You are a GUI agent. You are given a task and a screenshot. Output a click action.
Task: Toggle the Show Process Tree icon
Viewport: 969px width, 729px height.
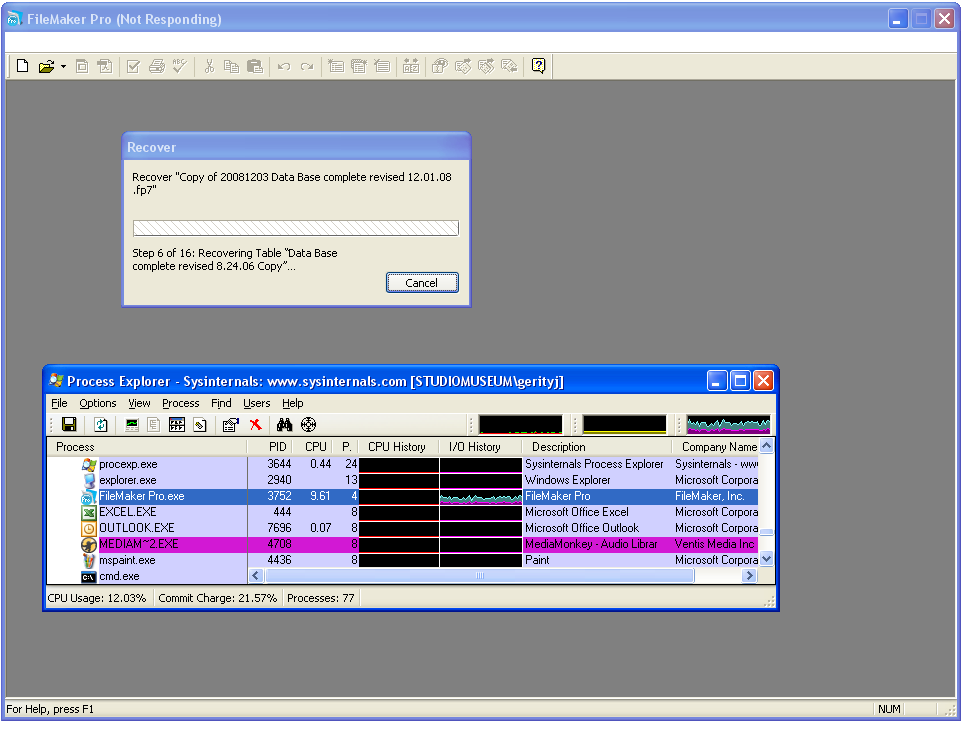154,425
